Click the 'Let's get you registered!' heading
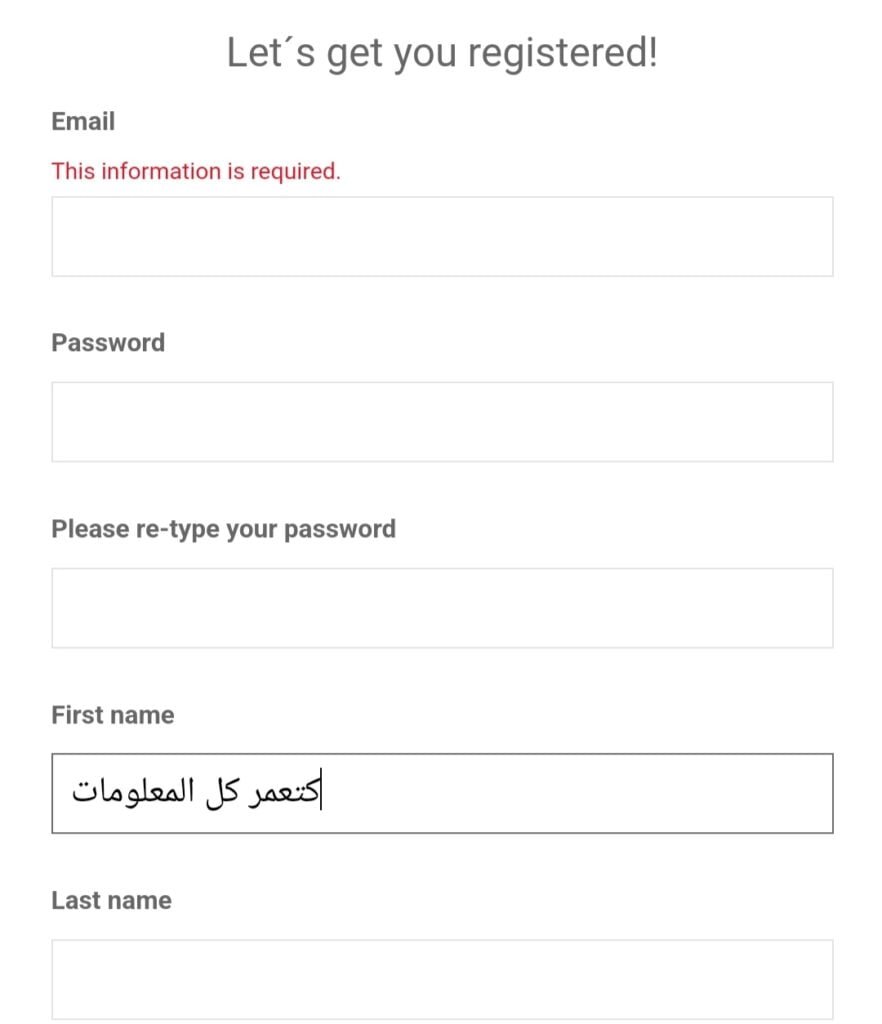Viewport: 882px width, 1024px height. (x=442, y=53)
